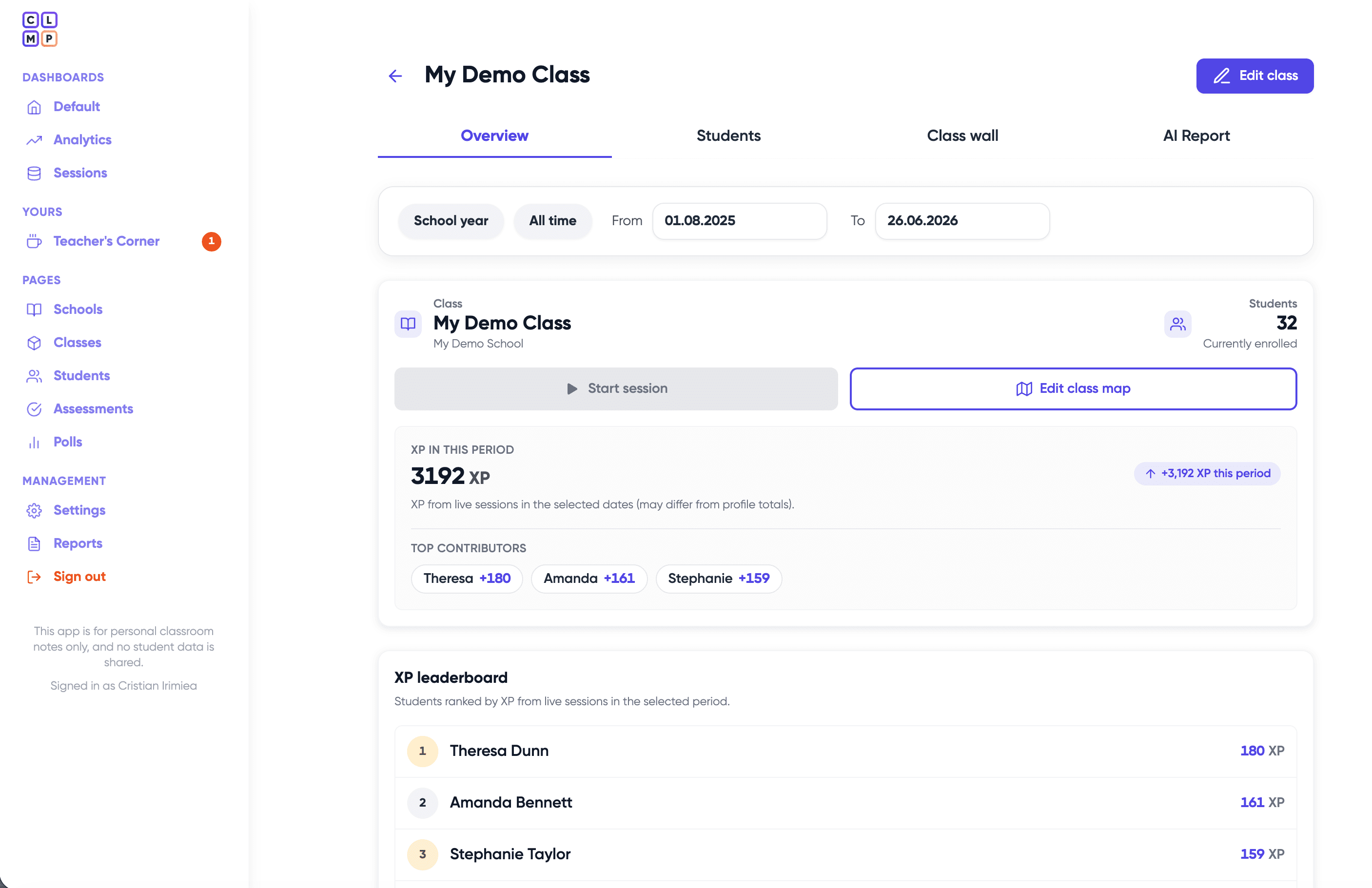Navigate to the Classes page

pyautogui.click(x=77, y=342)
